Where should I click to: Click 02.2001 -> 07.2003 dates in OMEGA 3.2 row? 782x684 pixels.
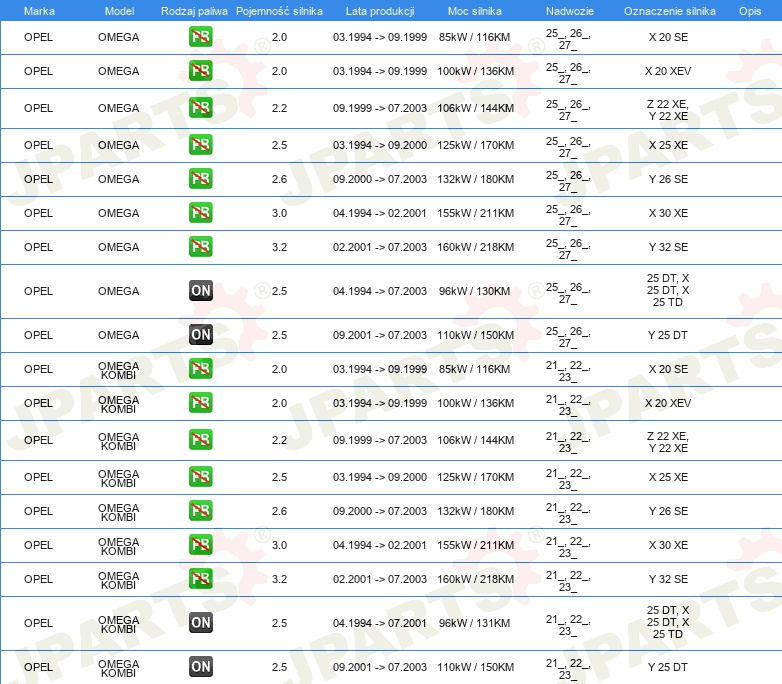[x=380, y=247]
